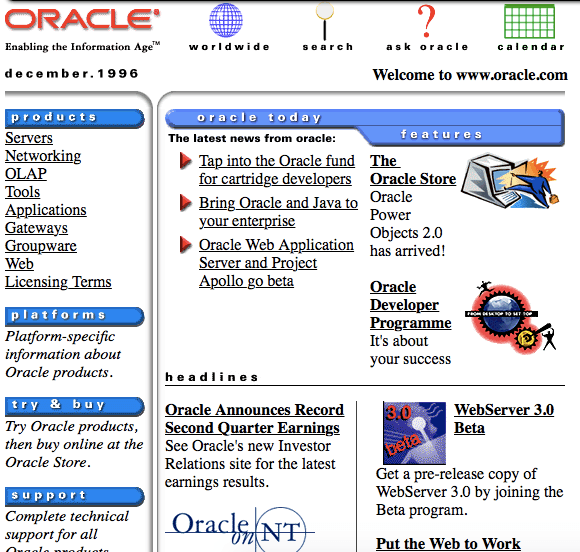
Task: Click the Developer Programme gear globe image
Action: (x=511, y=317)
